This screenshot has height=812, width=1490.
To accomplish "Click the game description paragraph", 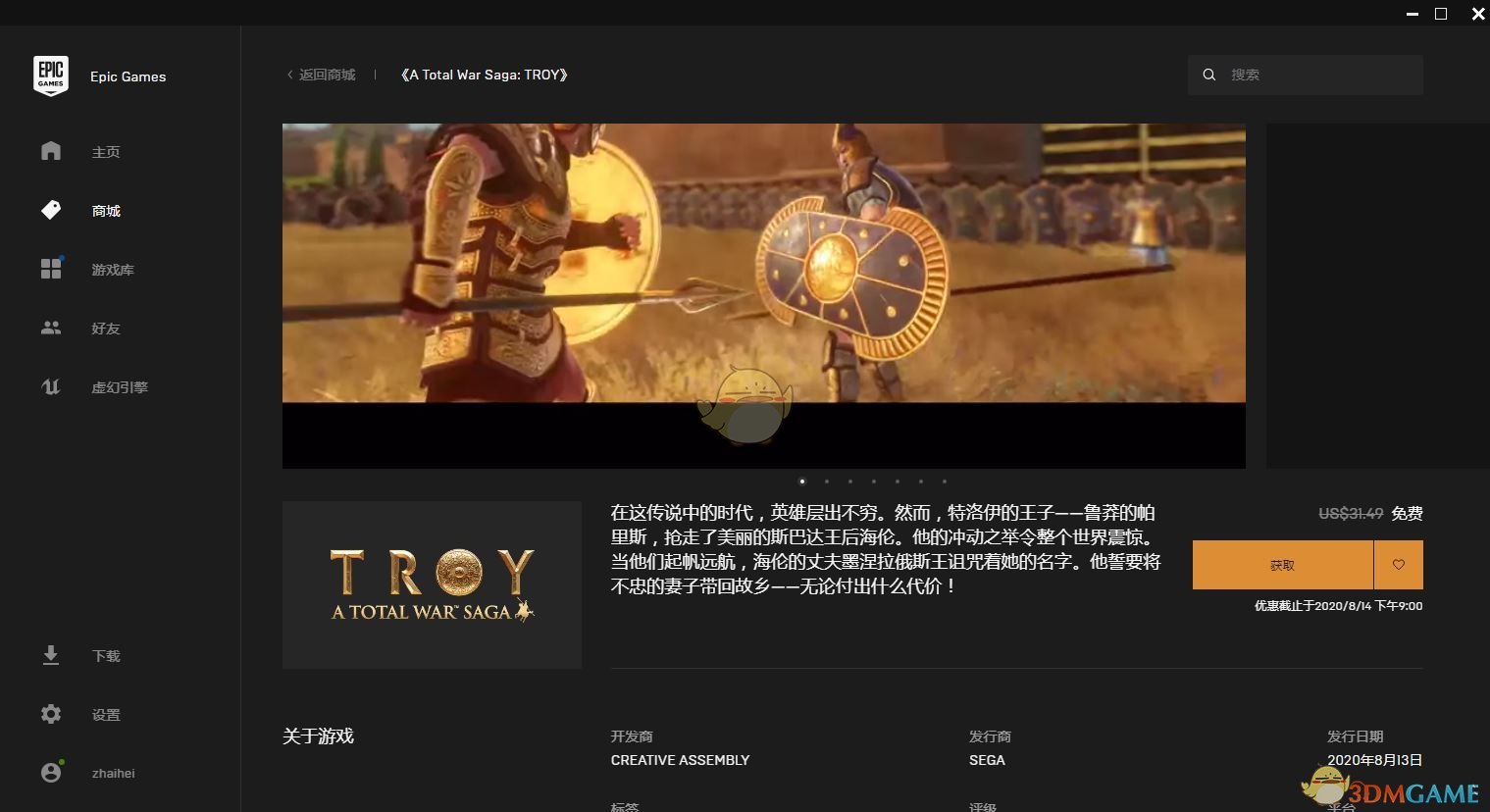I will pyautogui.click(x=886, y=549).
